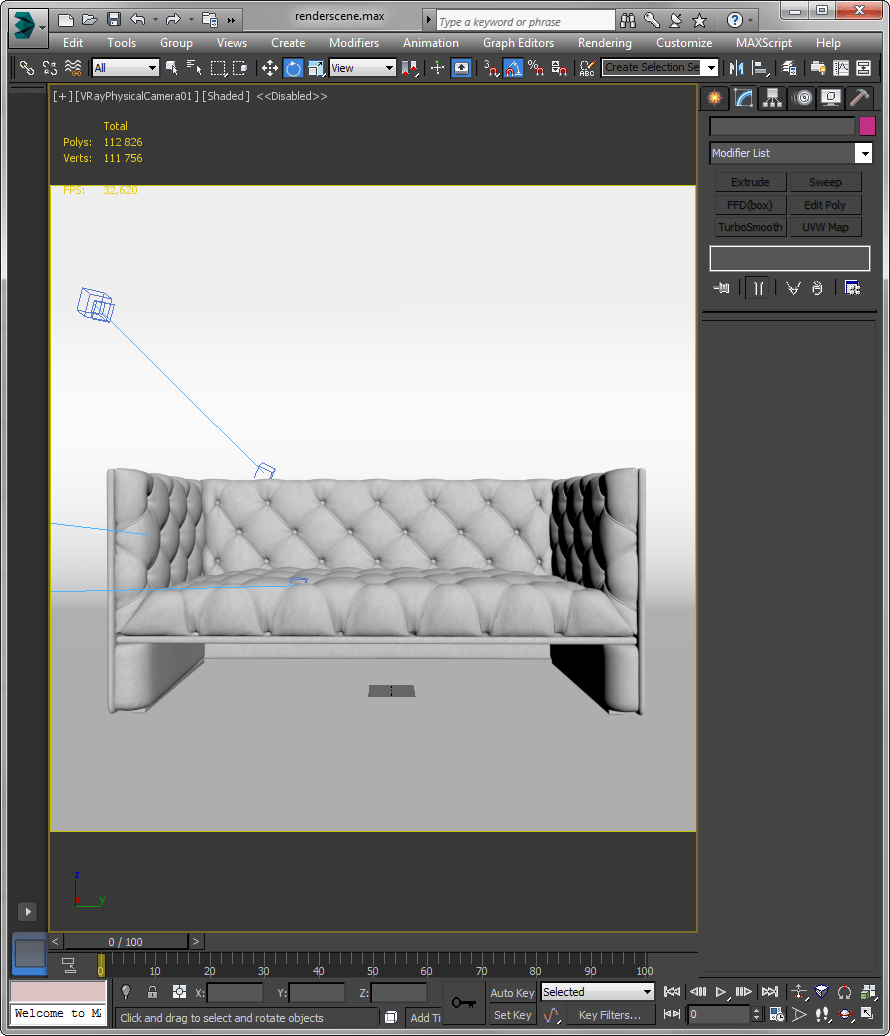Image resolution: width=890 pixels, height=1036 pixels.
Task: Click the Pin Stack icon
Action: (721, 288)
